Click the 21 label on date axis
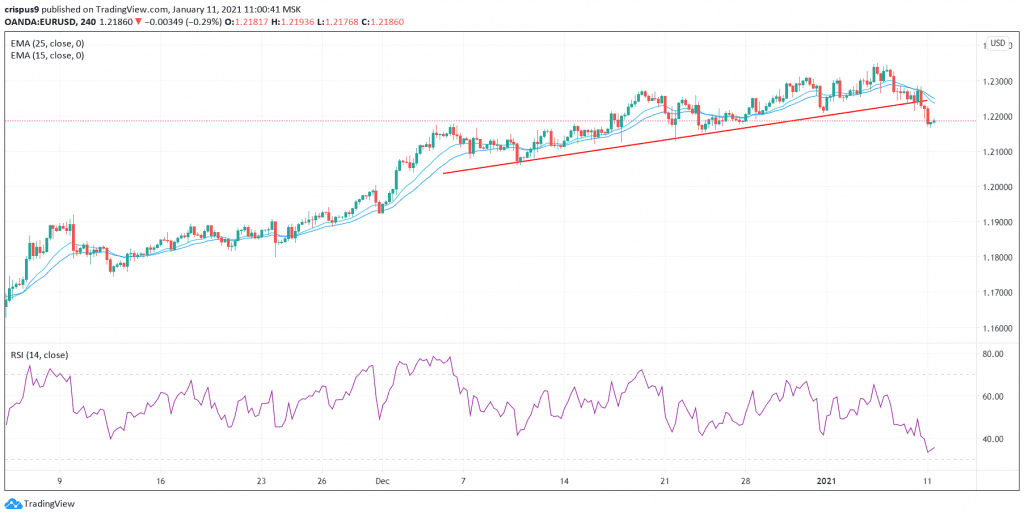Viewport: 1024px width, 517px height. pos(665,482)
